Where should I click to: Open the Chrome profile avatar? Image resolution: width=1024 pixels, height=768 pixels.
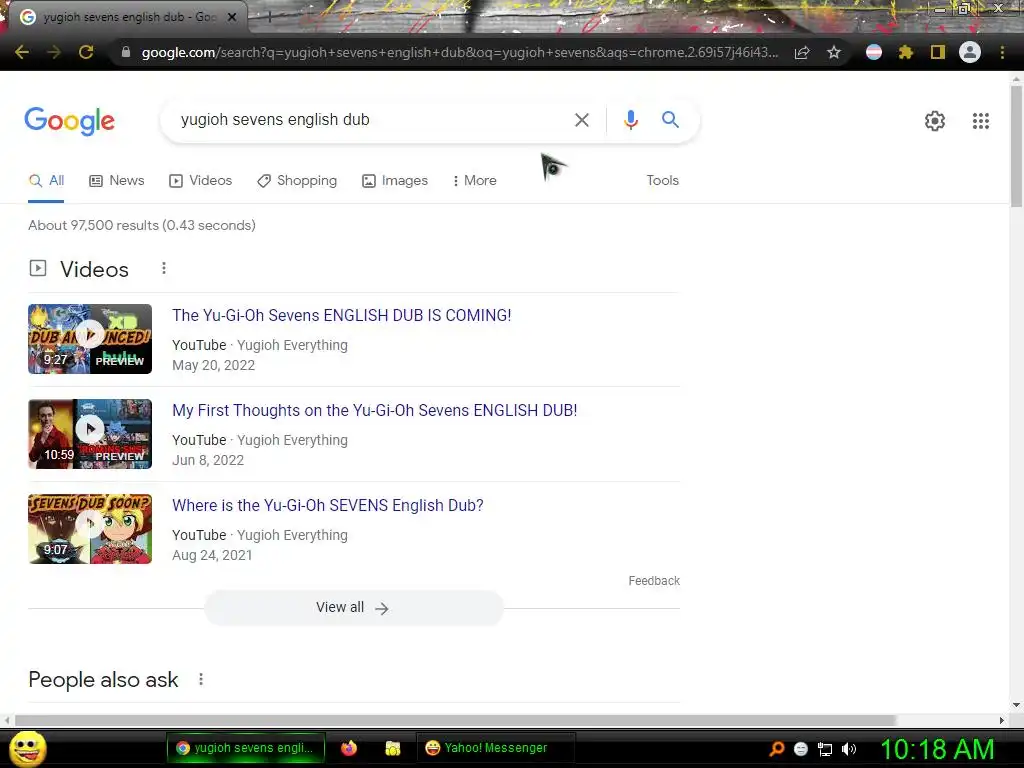pos(970,52)
